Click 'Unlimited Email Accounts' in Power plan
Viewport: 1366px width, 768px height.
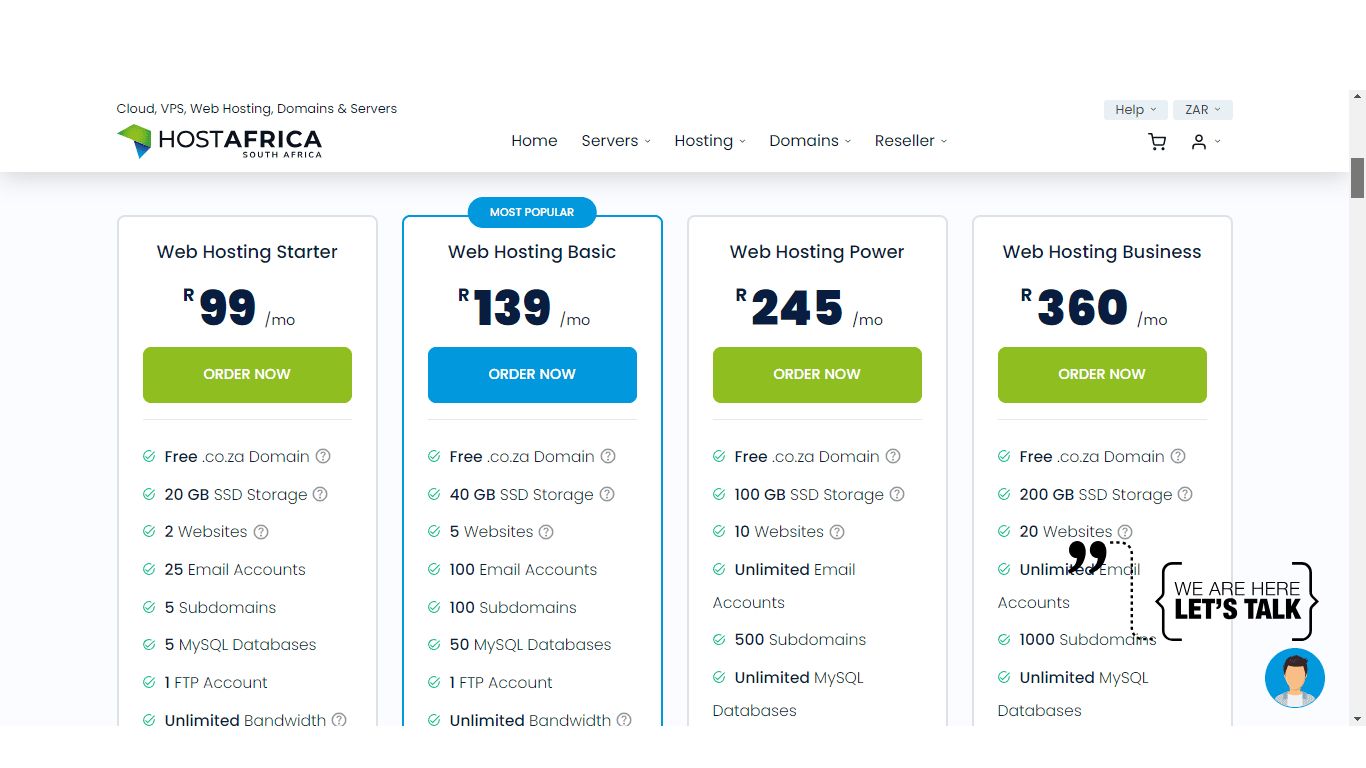(785, 586)
